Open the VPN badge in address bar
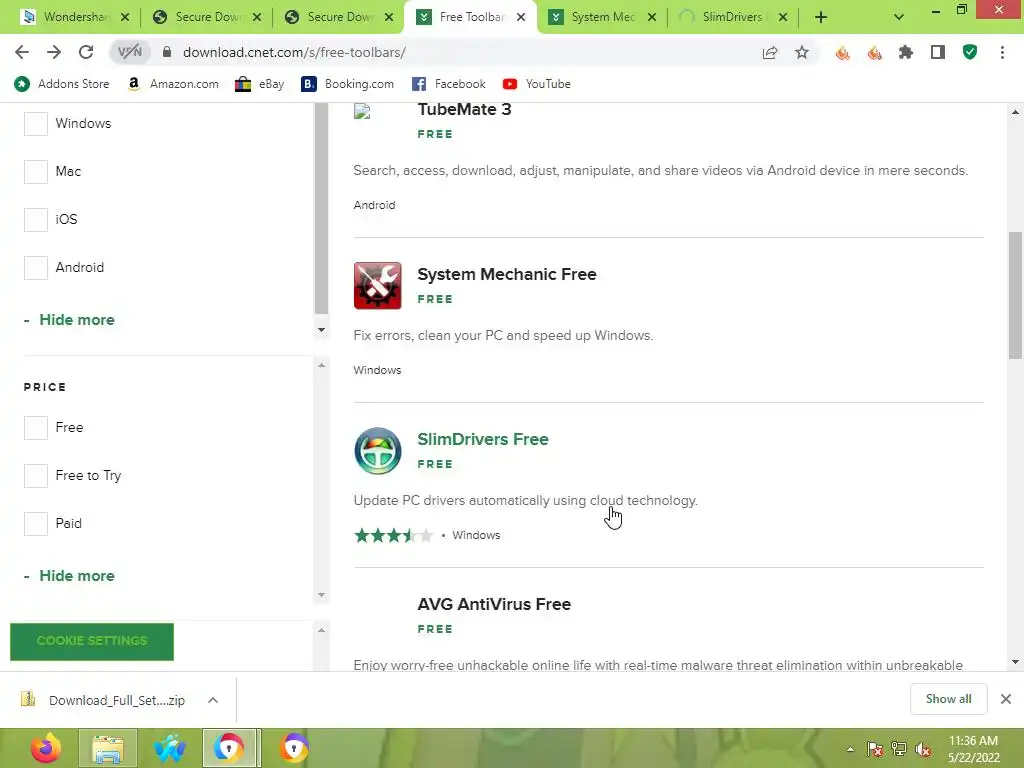 pyautogui.click(x=129, y=52)
